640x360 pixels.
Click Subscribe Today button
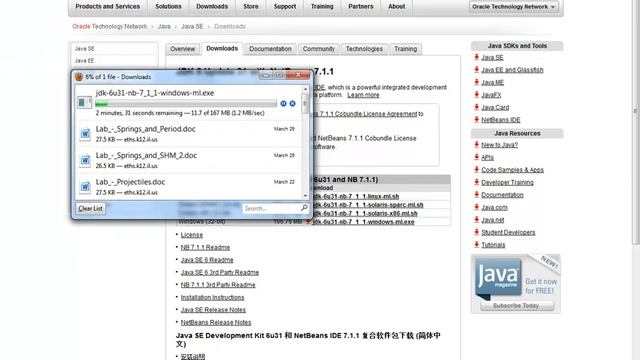516,306
